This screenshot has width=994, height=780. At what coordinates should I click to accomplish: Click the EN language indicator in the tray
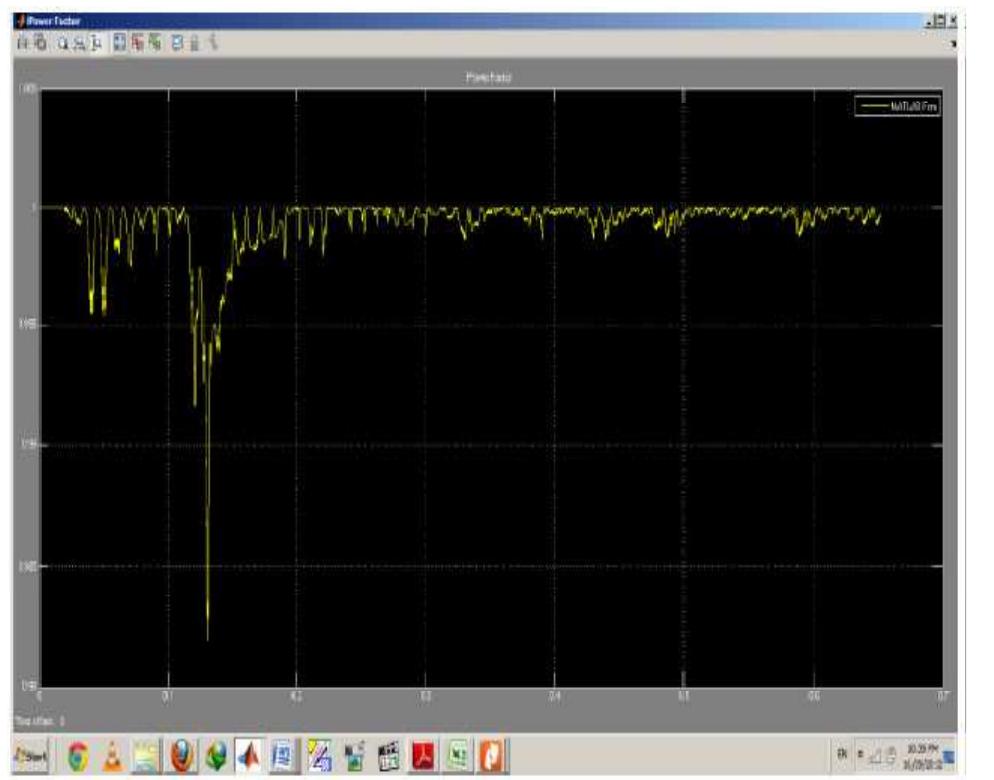[842, 754]
